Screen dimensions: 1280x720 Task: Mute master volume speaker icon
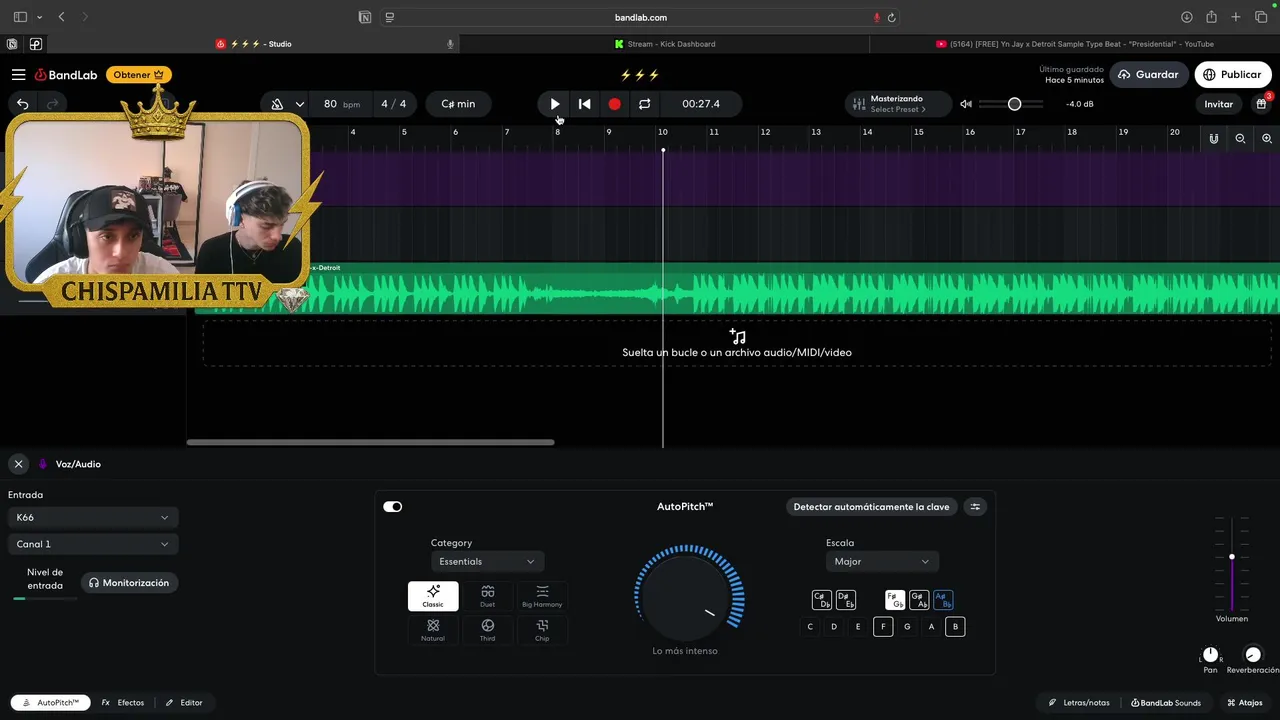coord(966,104)
